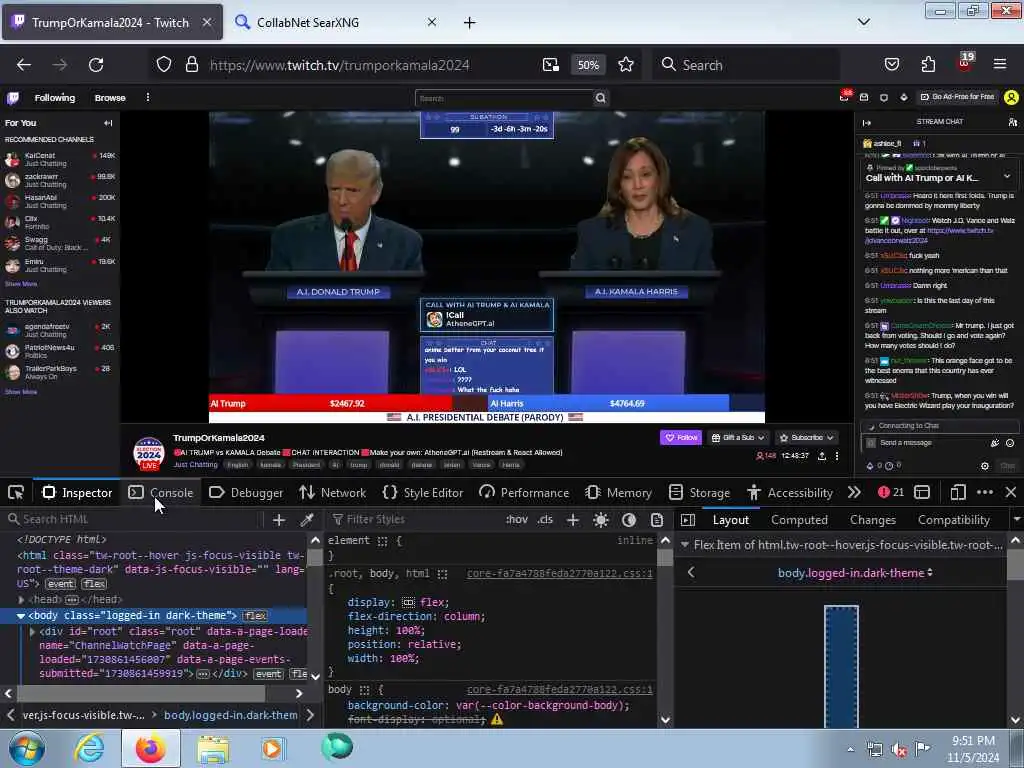Viewport: 1024px width, 768px height.
Task: Open a new browser tab
Action: click(470, 23)
